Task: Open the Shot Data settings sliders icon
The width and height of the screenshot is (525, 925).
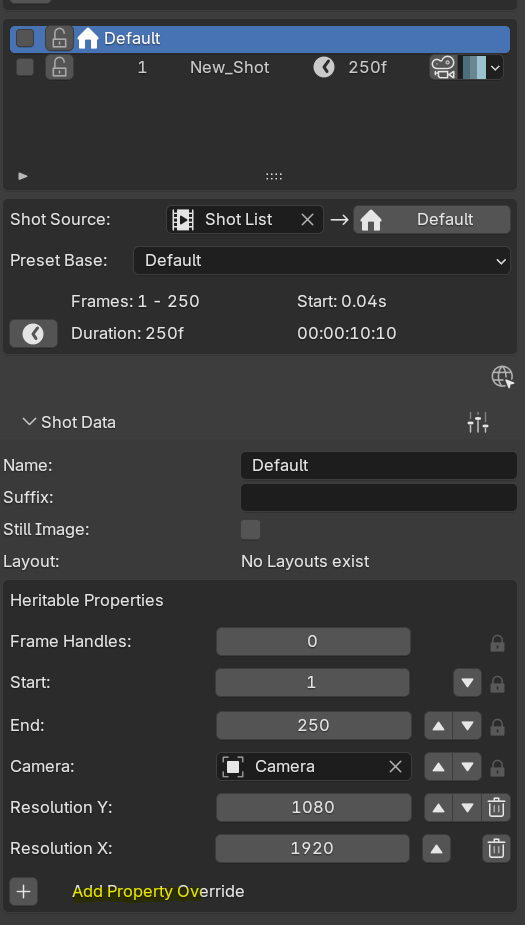Action: pyautogui.click(x=478, y=422)
